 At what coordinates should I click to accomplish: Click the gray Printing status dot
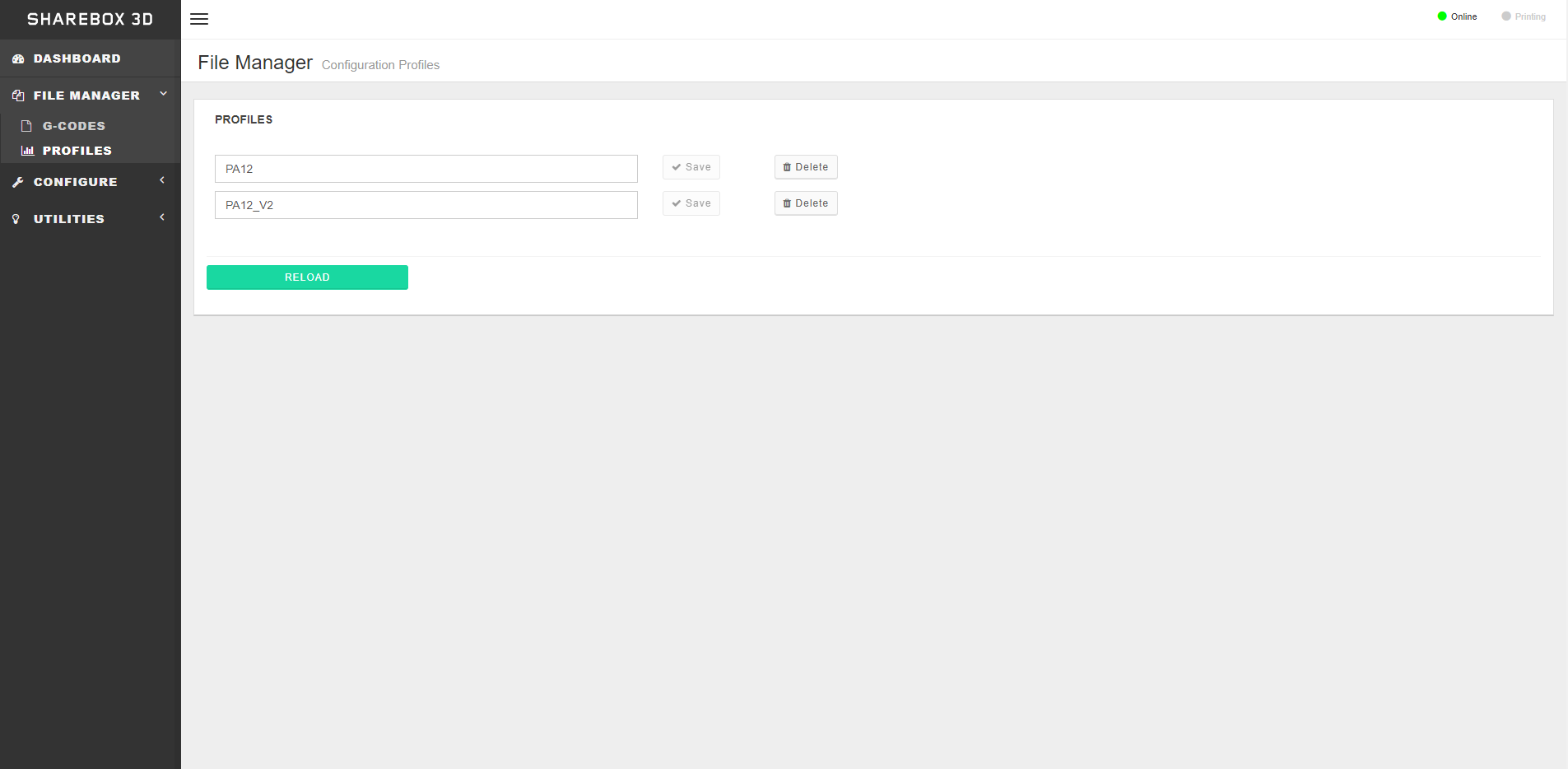tap(1506, 16)
